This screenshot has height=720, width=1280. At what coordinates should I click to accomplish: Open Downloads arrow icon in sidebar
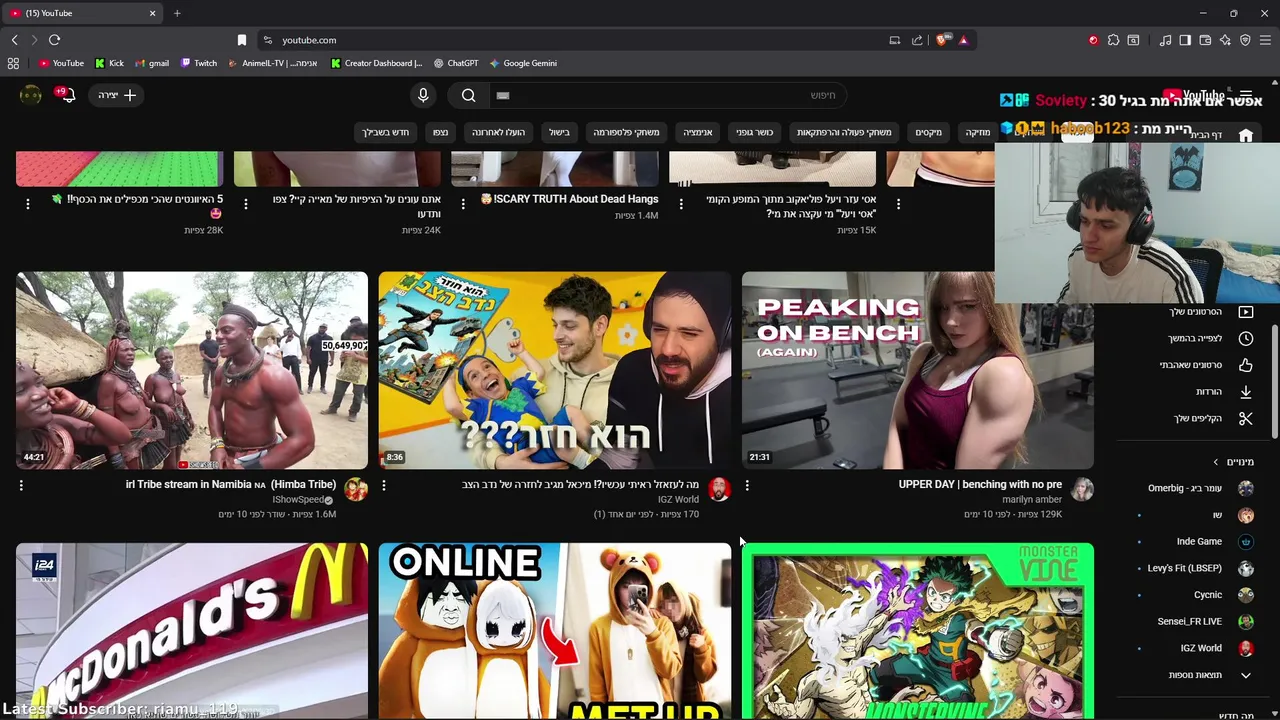pyautogui.click(x=1245, y=392)
